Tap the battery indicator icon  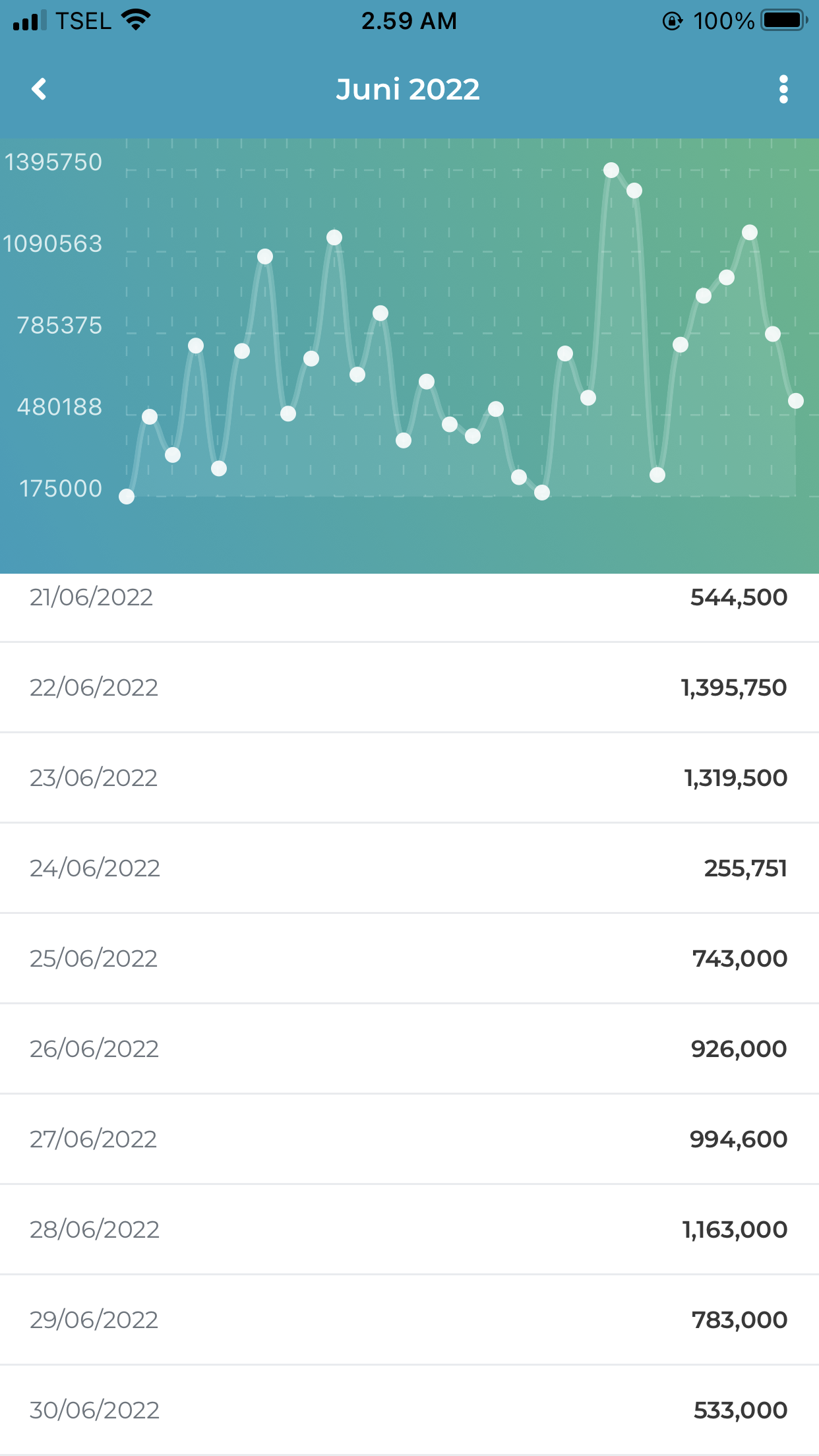tap(783, 20)
